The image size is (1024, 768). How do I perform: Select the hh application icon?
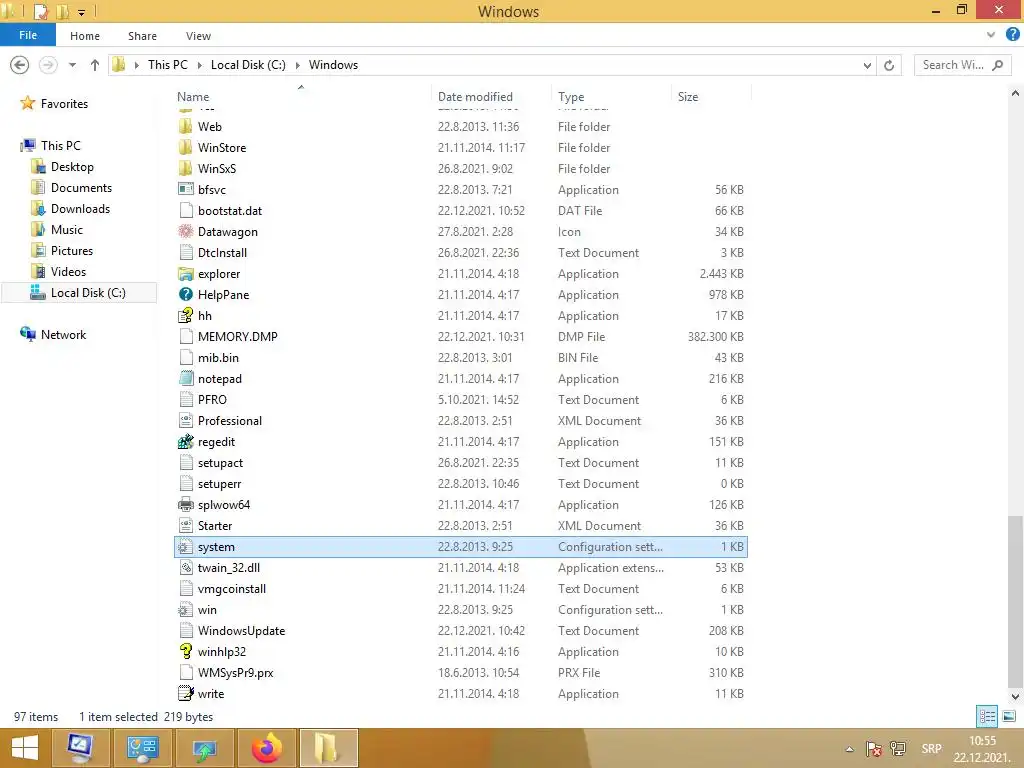[186, 315]
